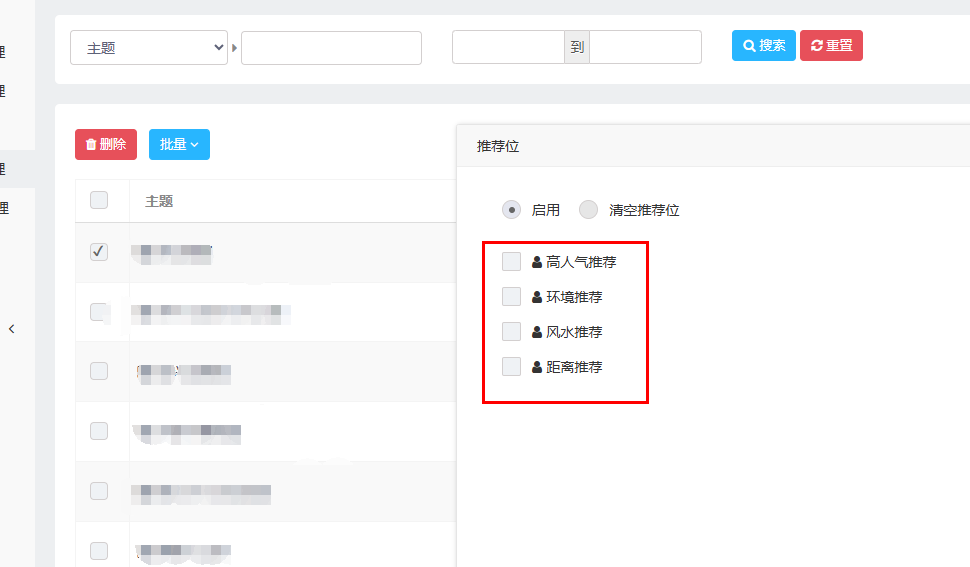
Task: Toggle the select-all checkbox in table header
Action: click(99, 200)
